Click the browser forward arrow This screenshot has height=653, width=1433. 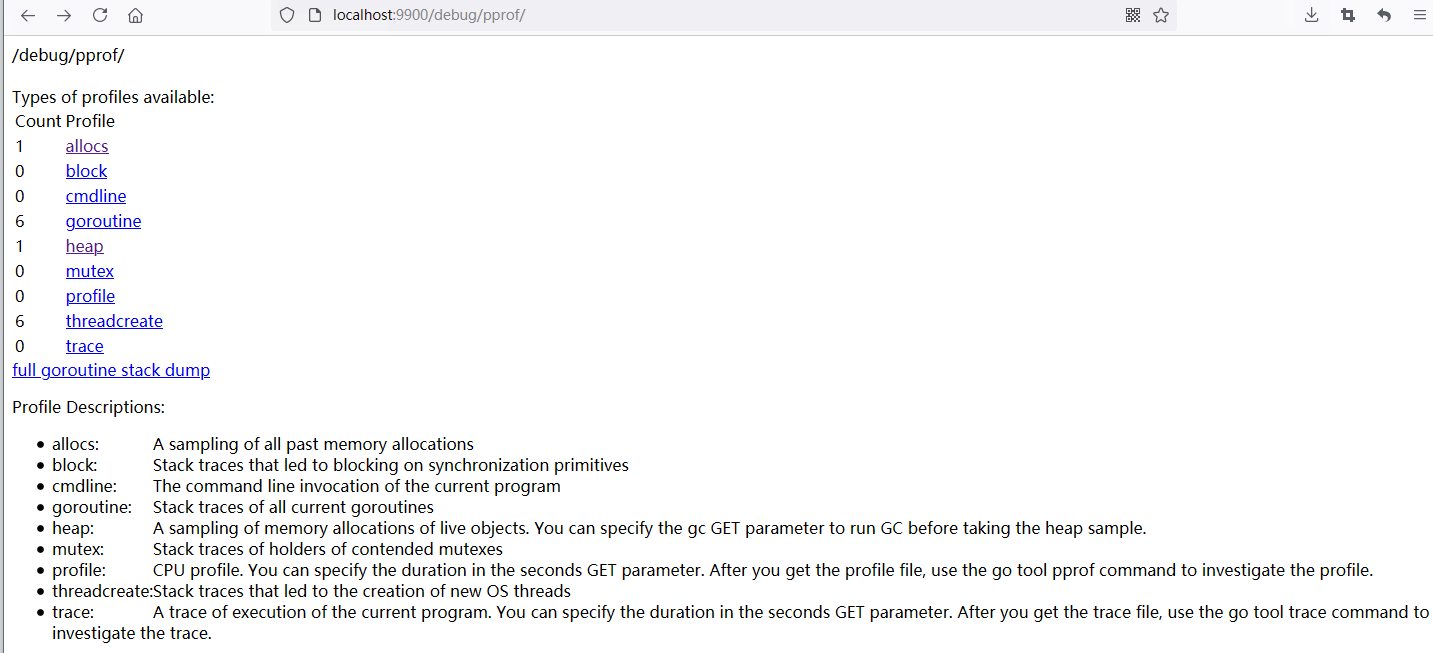64,15
